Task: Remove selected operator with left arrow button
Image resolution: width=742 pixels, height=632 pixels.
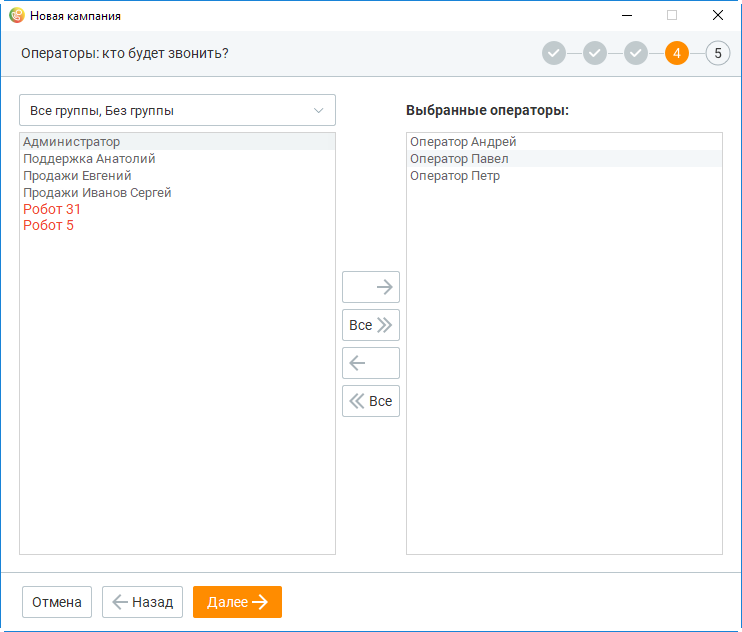Action: (371, 363)
